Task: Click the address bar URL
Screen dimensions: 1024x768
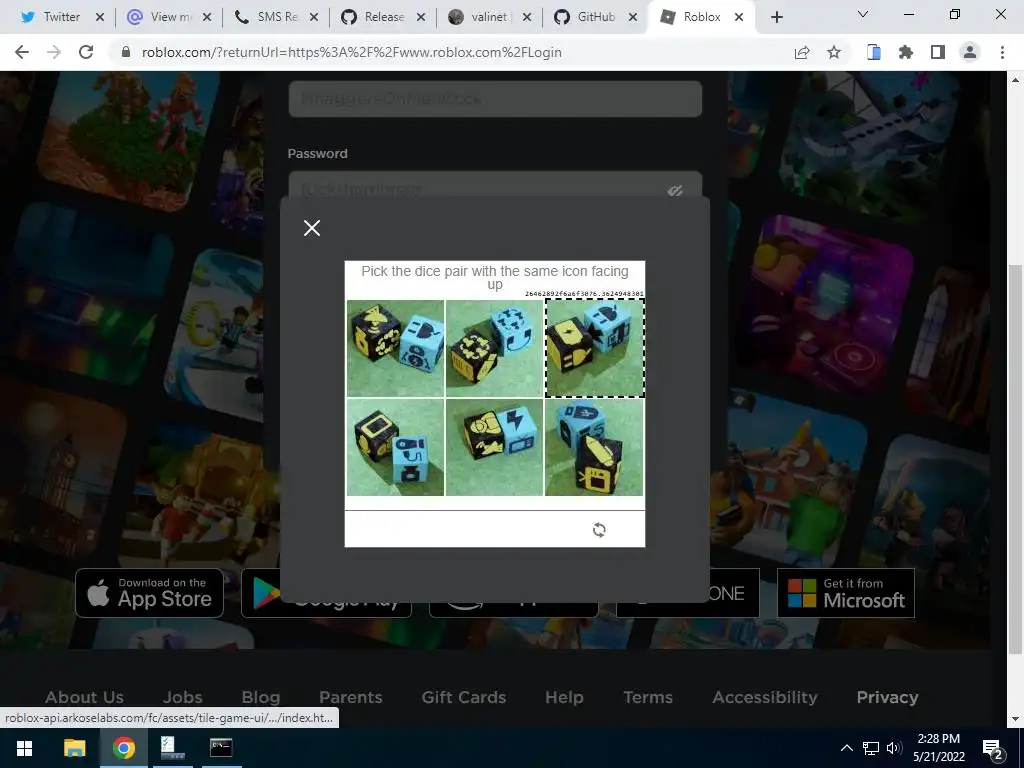Action: tap(351, 52)
